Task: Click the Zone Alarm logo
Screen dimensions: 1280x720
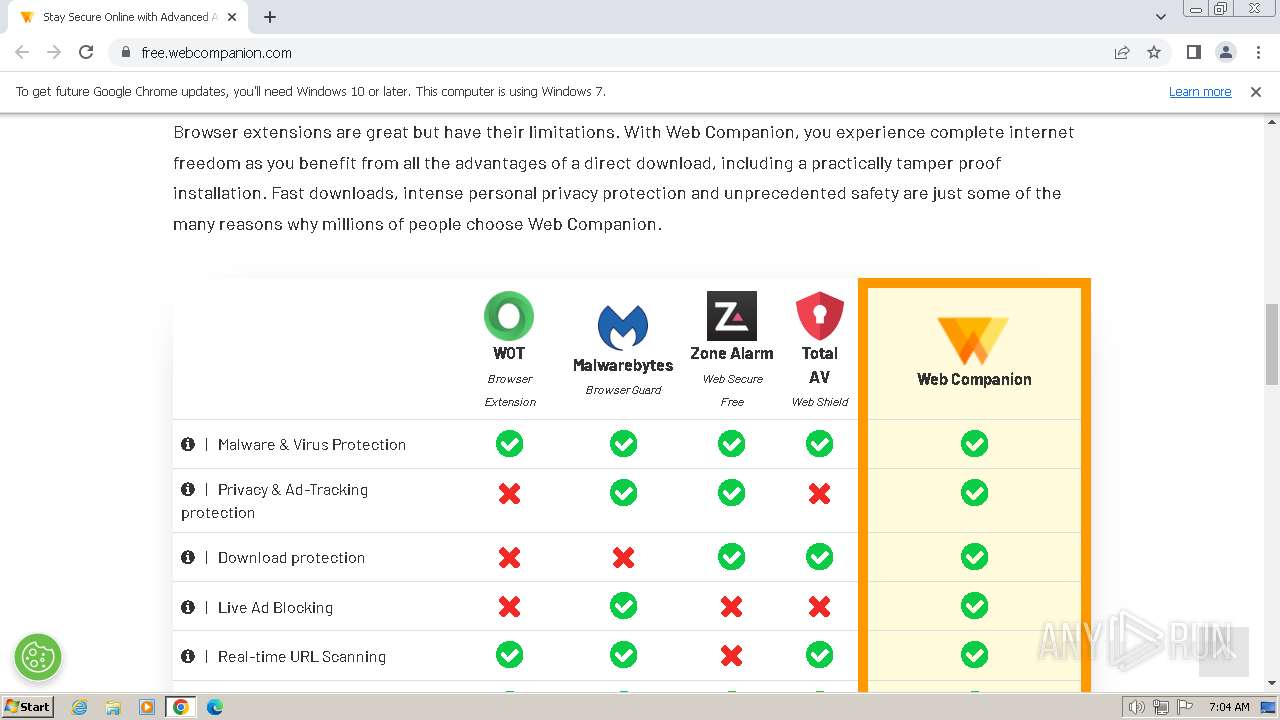Action: (x=731, y=316)
